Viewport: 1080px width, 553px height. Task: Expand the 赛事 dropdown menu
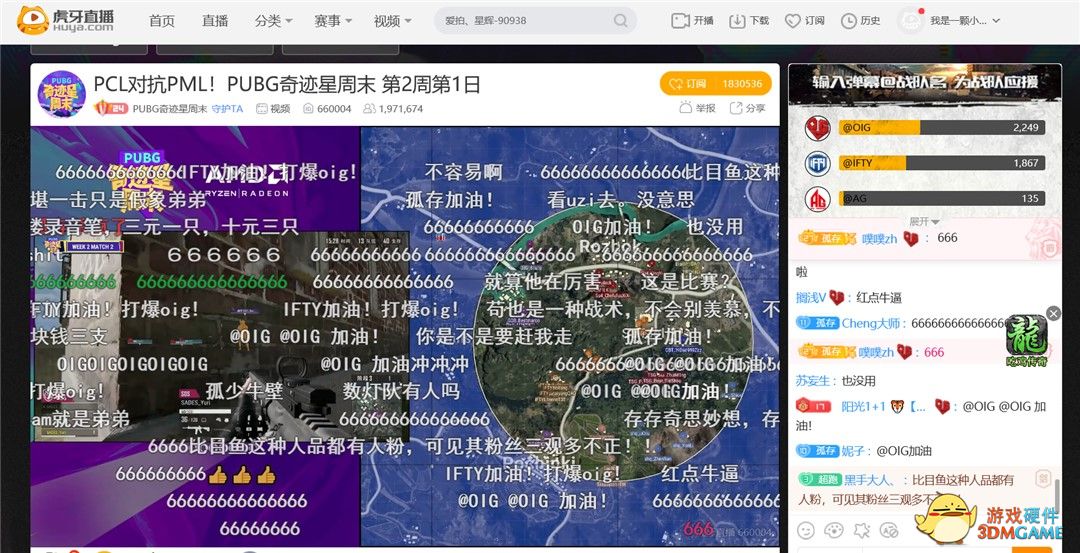coord(333,21)
